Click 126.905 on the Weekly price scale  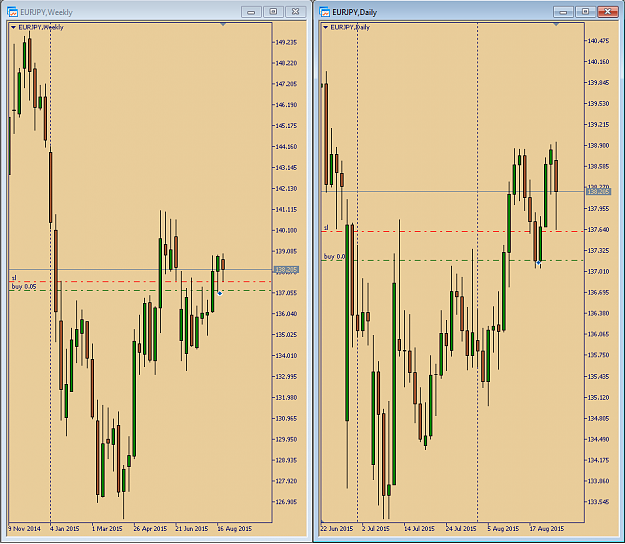click(x=286, y=502)
